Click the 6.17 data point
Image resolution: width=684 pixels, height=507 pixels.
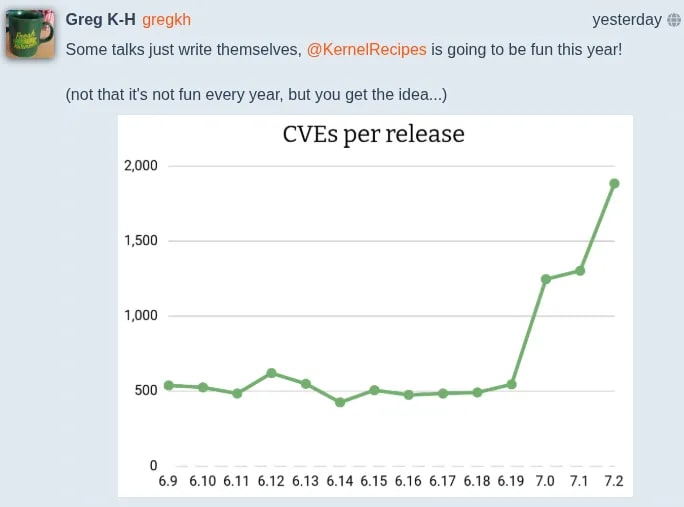tap(443, 394)
